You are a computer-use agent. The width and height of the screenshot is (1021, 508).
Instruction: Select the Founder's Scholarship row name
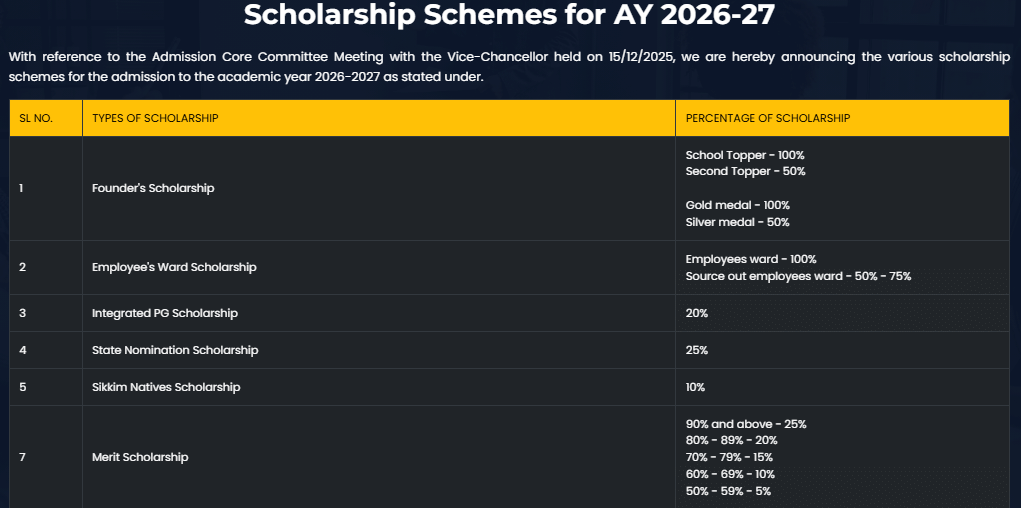(153, 188)
